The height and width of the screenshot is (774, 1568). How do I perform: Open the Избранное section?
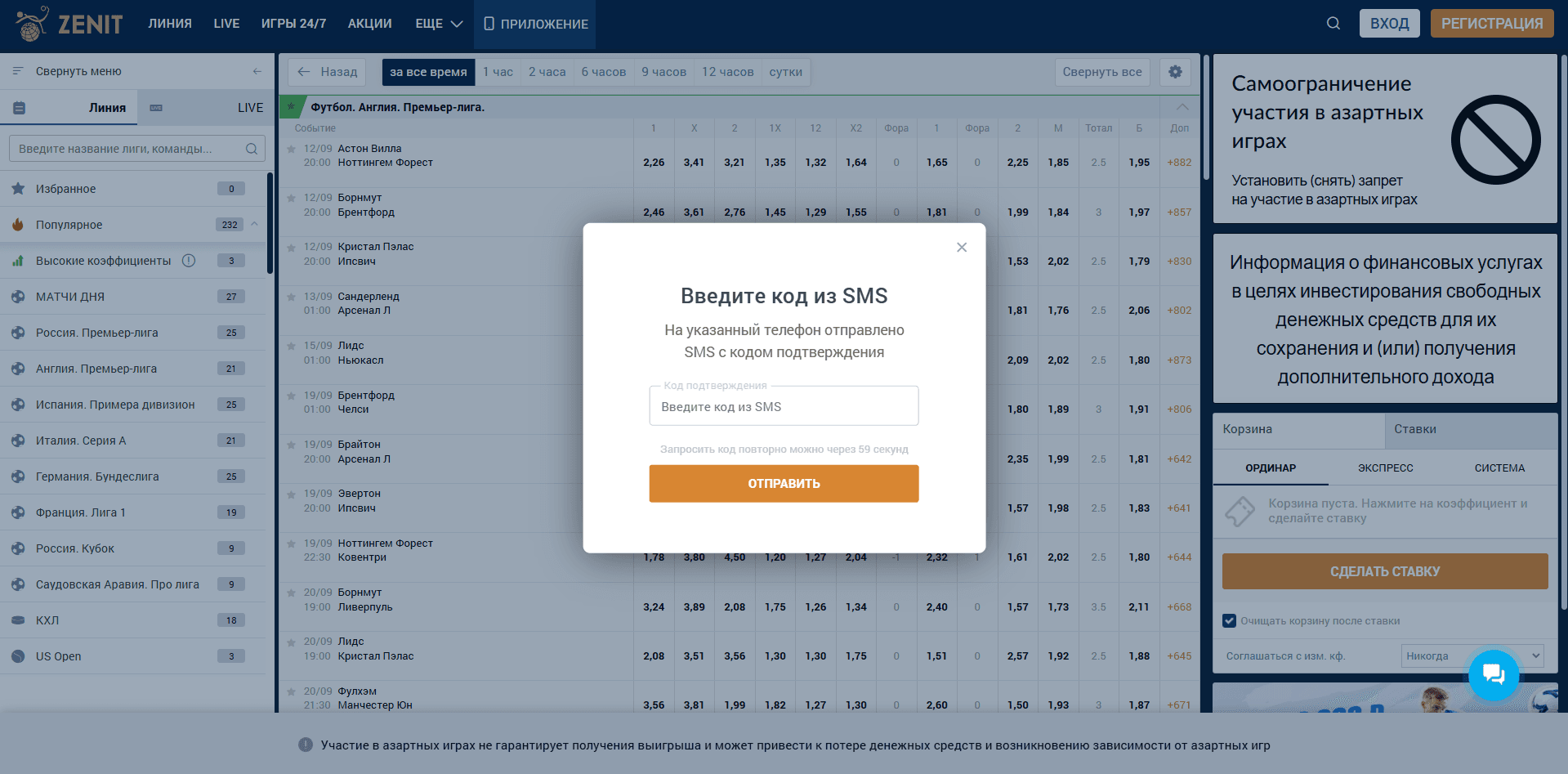click(x=133, y=189)
